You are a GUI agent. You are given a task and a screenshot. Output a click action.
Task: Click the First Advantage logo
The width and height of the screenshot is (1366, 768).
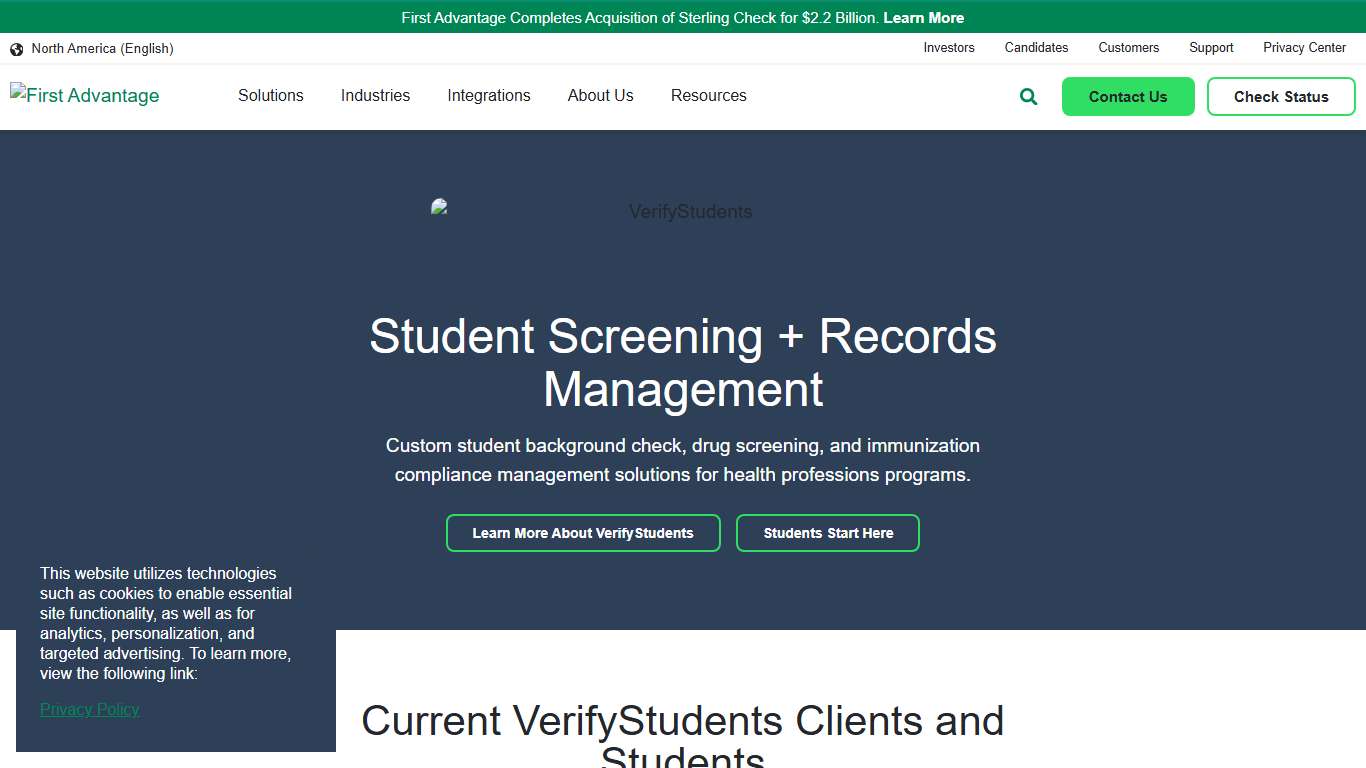[84, 95]
